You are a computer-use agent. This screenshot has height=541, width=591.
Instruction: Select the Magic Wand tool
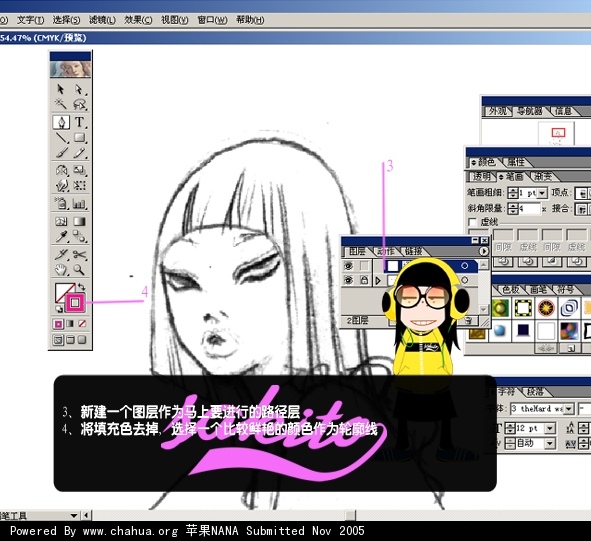(61, 103)
